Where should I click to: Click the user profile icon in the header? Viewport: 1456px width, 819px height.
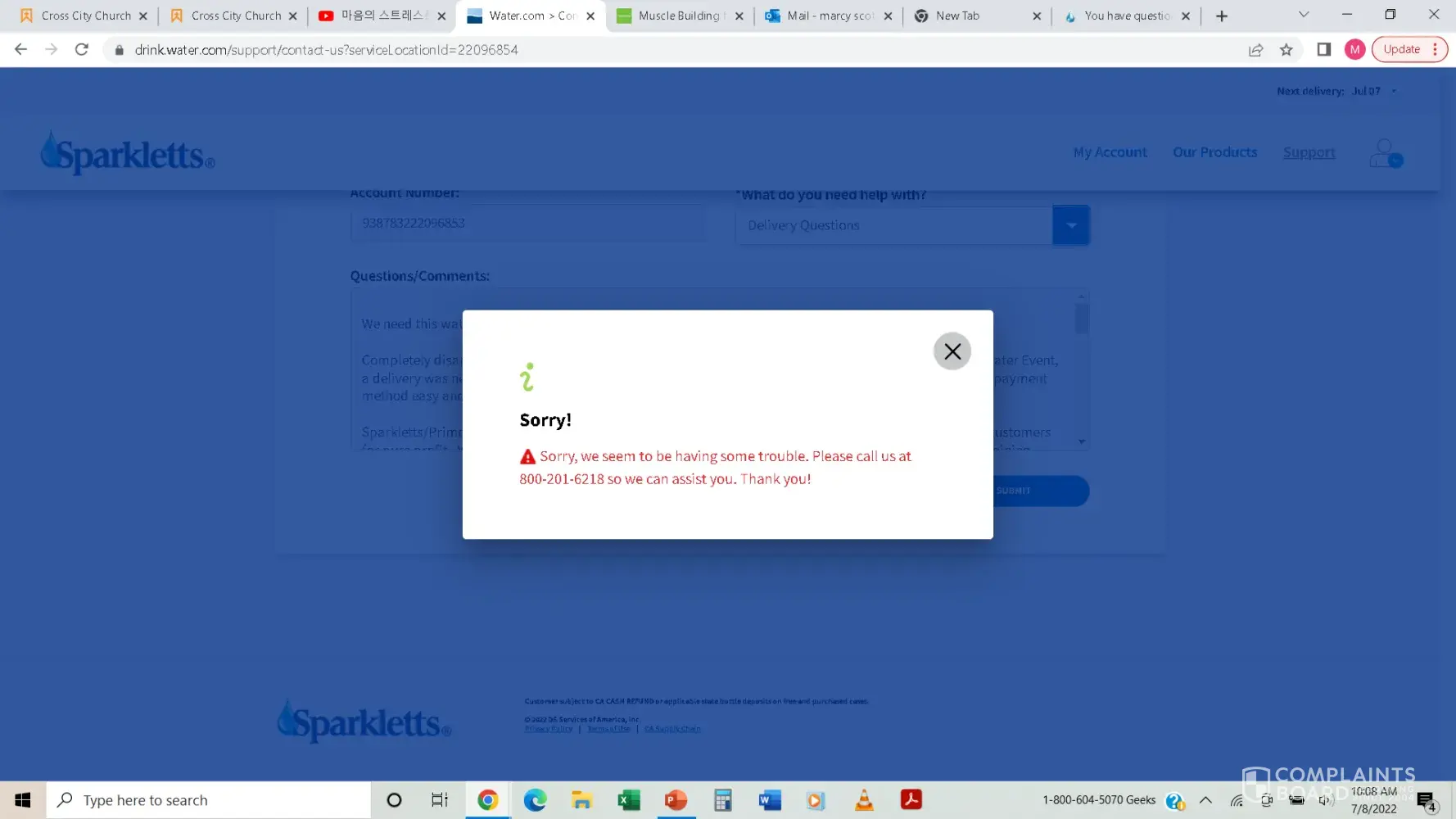pos(1386,153)
